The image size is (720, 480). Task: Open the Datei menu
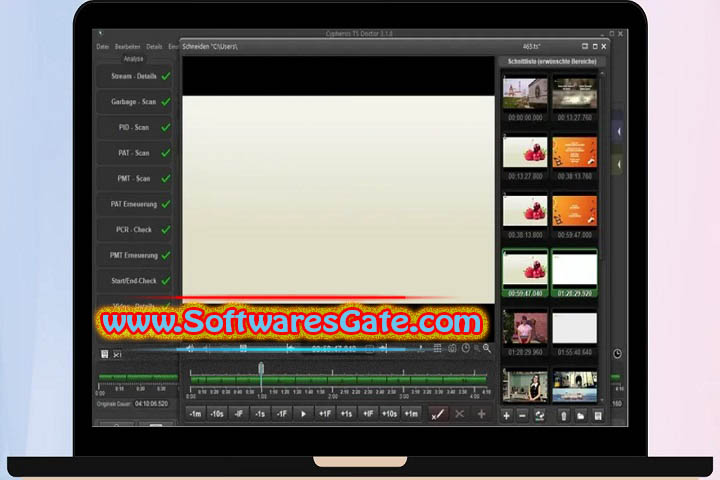click(102, 47)
